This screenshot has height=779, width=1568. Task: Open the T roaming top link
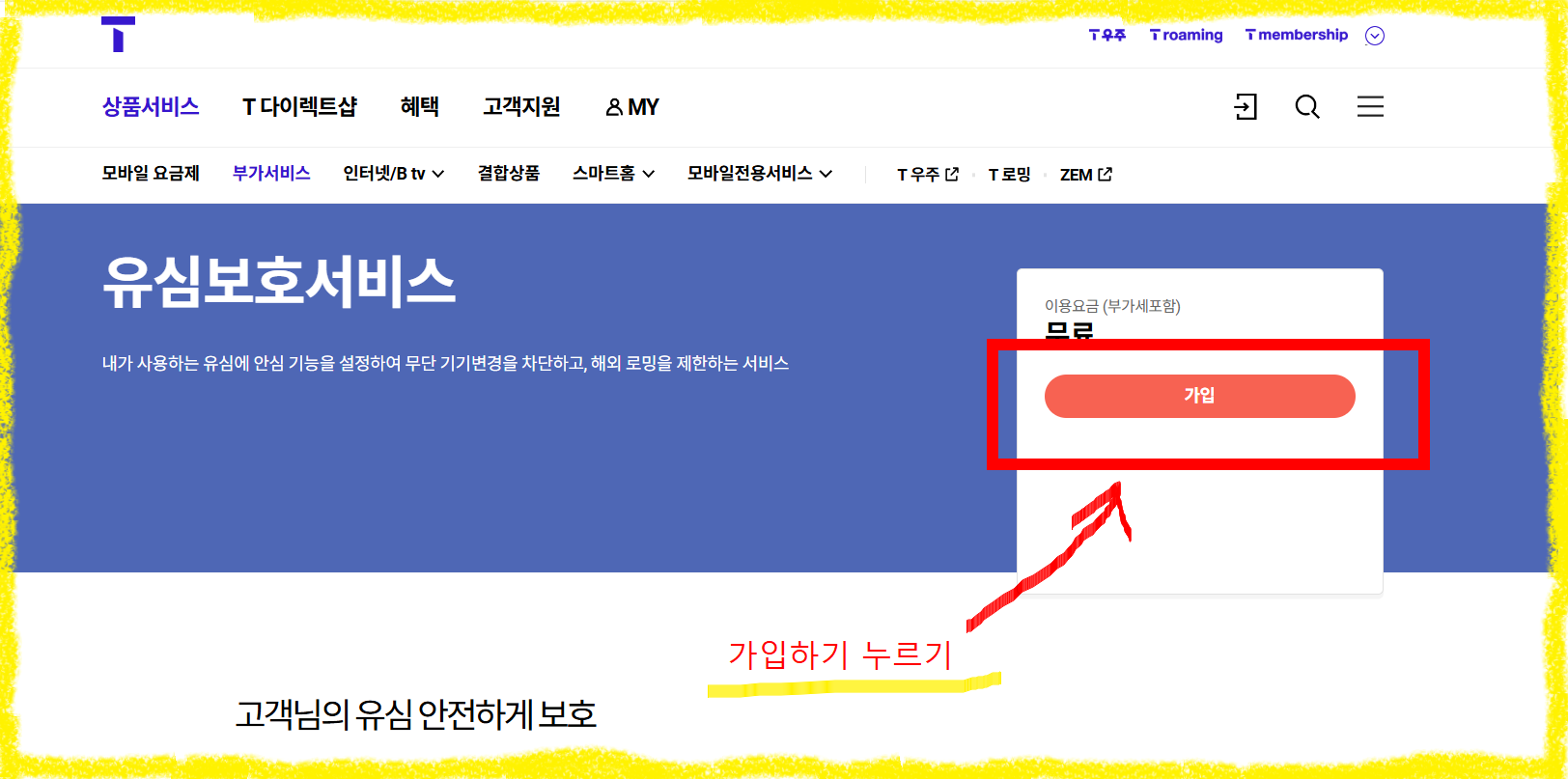pos(1186,35)
